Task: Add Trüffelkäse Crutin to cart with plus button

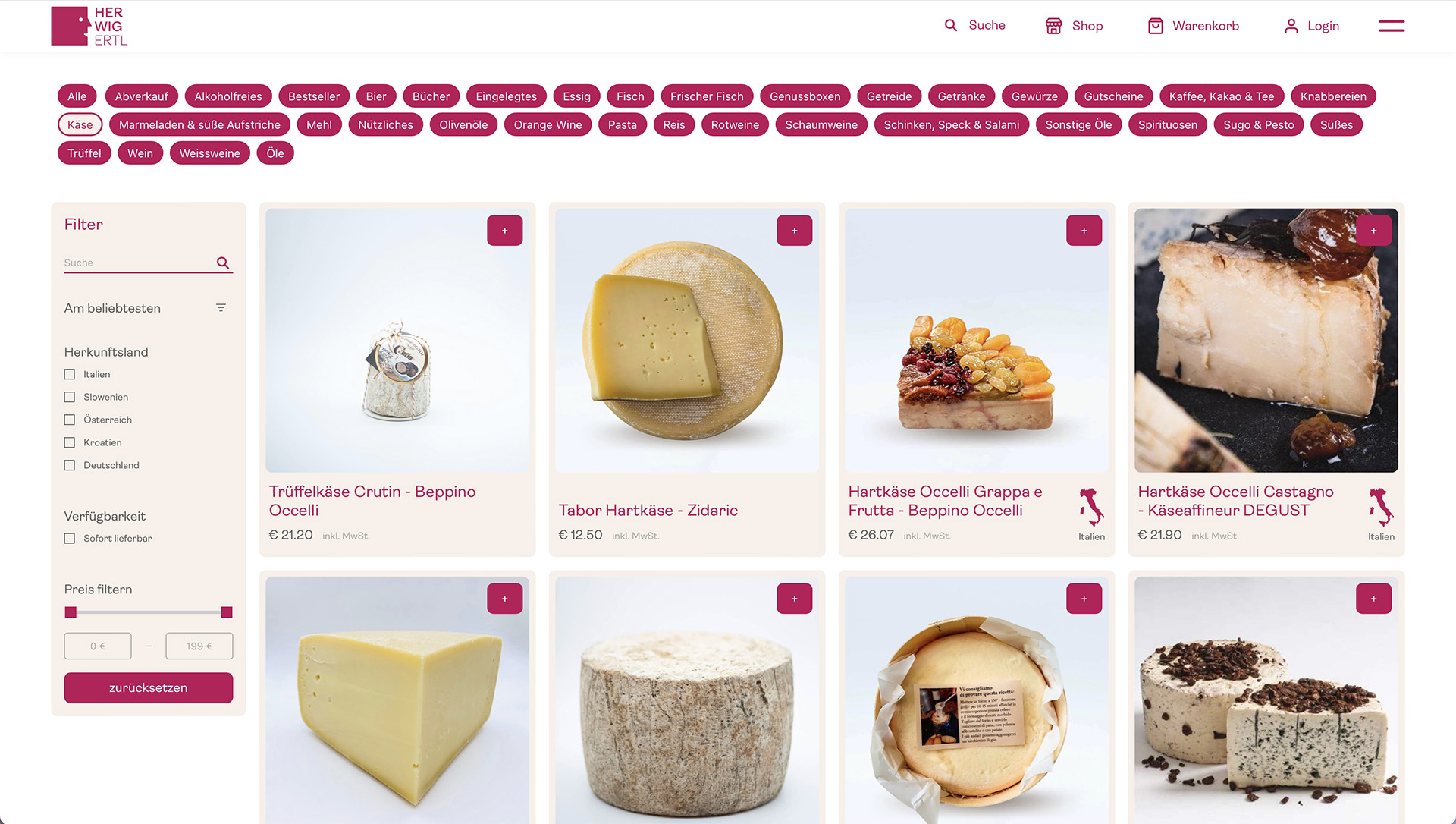Action: pyautogui.click(x=504, y=231)
